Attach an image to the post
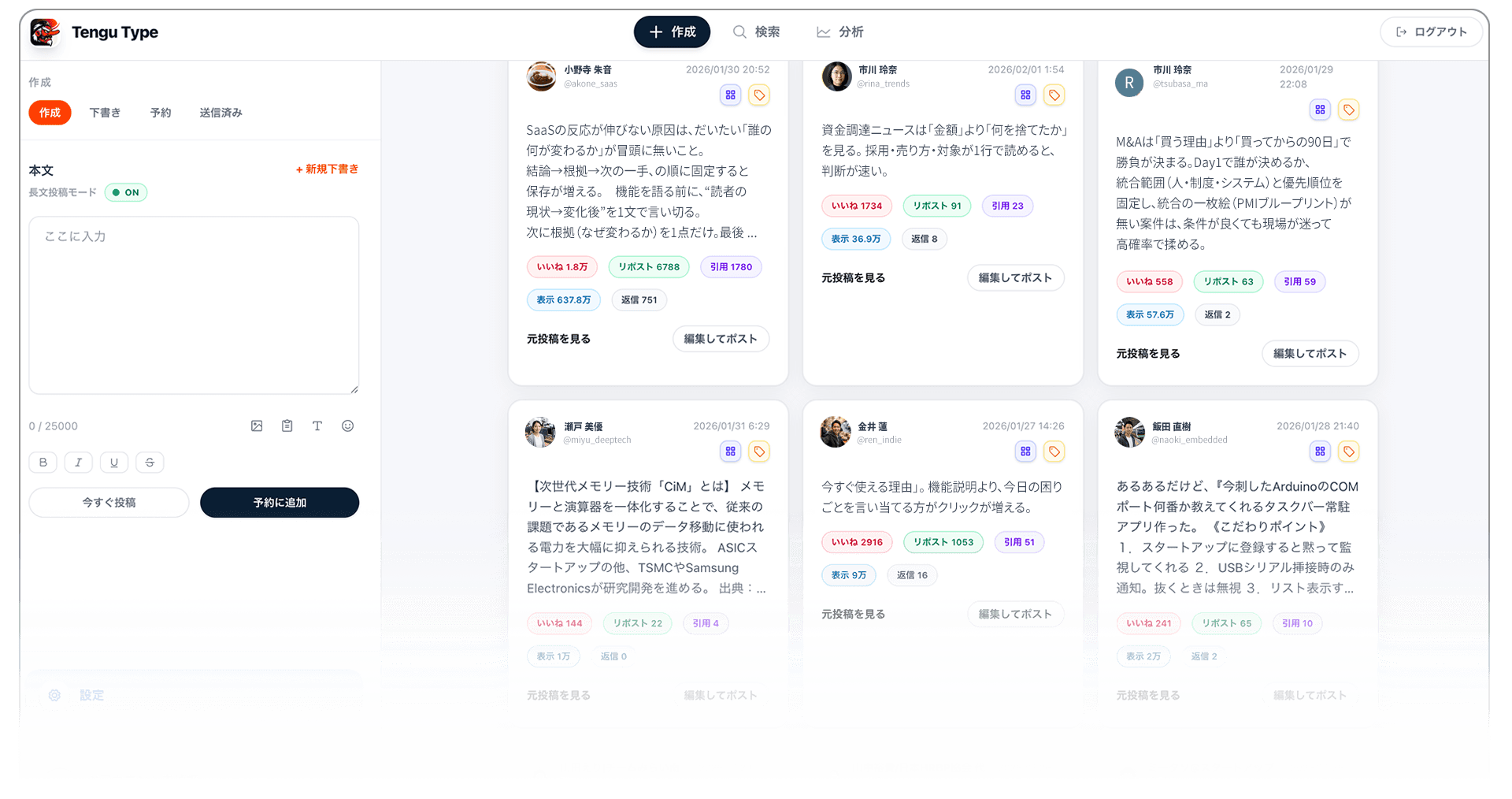 tap(257, 426)
